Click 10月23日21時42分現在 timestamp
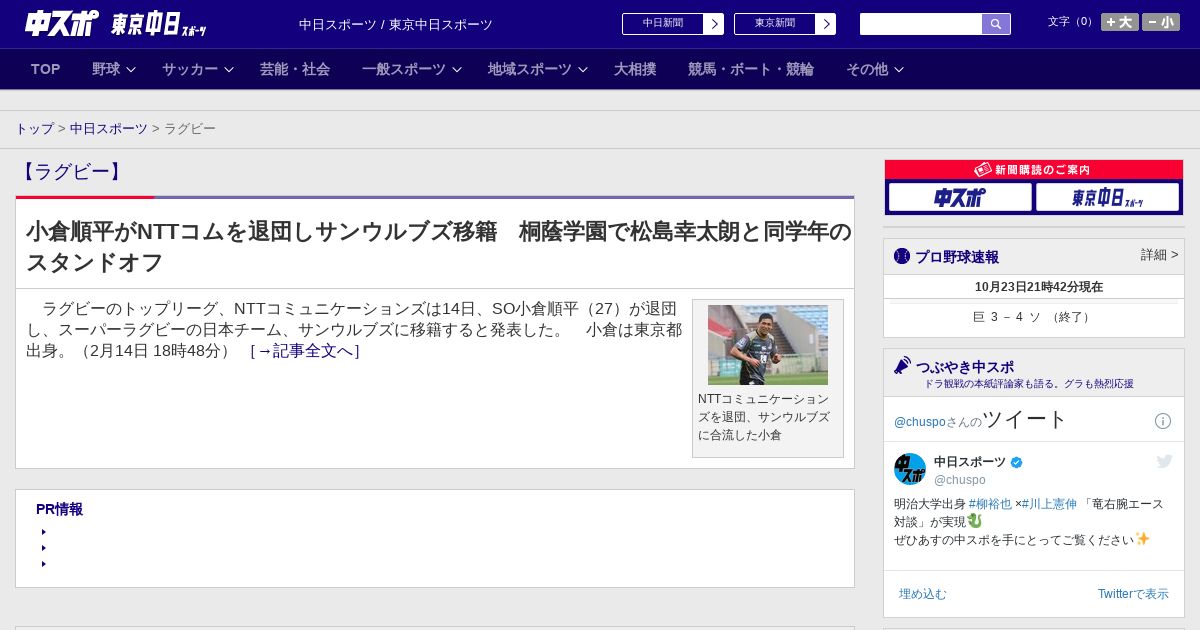 pos(1039,287)
